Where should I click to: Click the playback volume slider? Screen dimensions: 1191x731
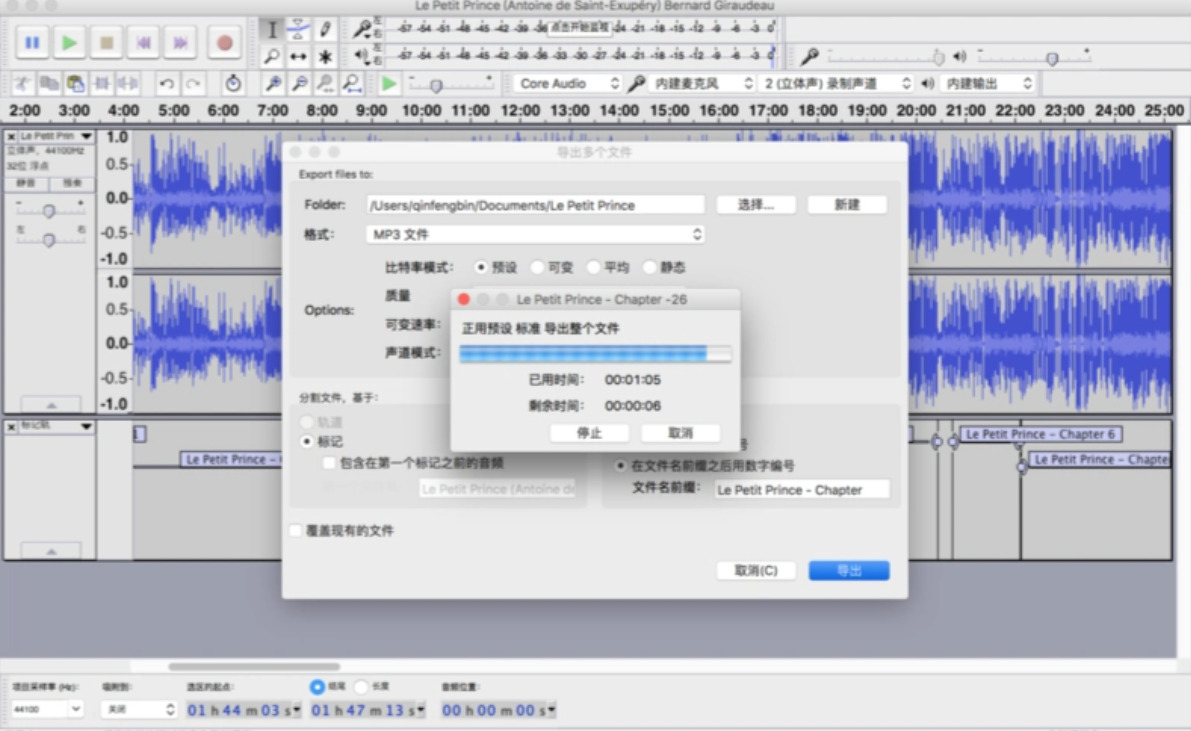point(1035,57)
